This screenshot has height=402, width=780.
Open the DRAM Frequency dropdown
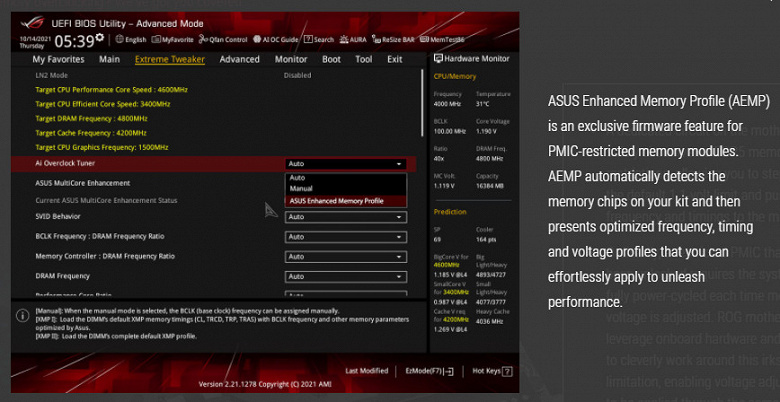pyautogui.click(x=346, y=277)
